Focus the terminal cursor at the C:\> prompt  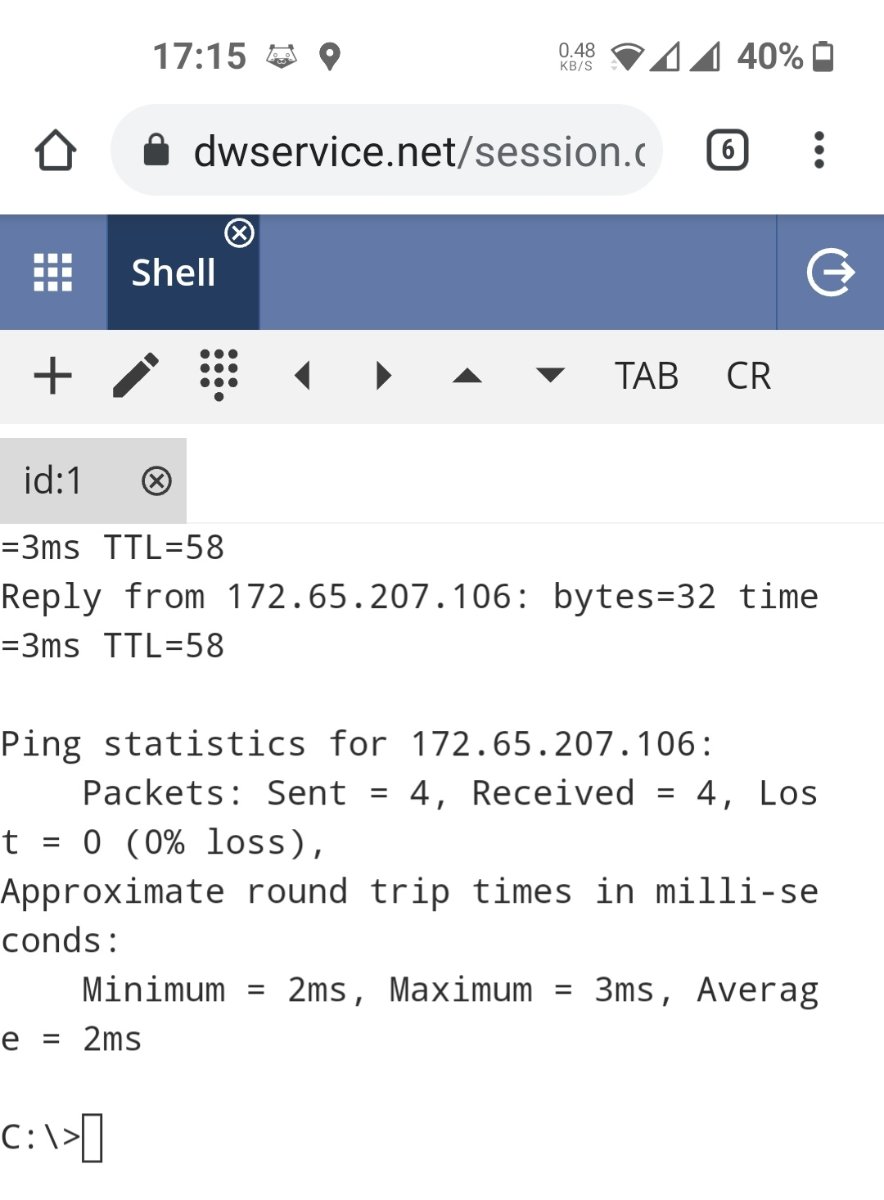[x=92, y=1138]
